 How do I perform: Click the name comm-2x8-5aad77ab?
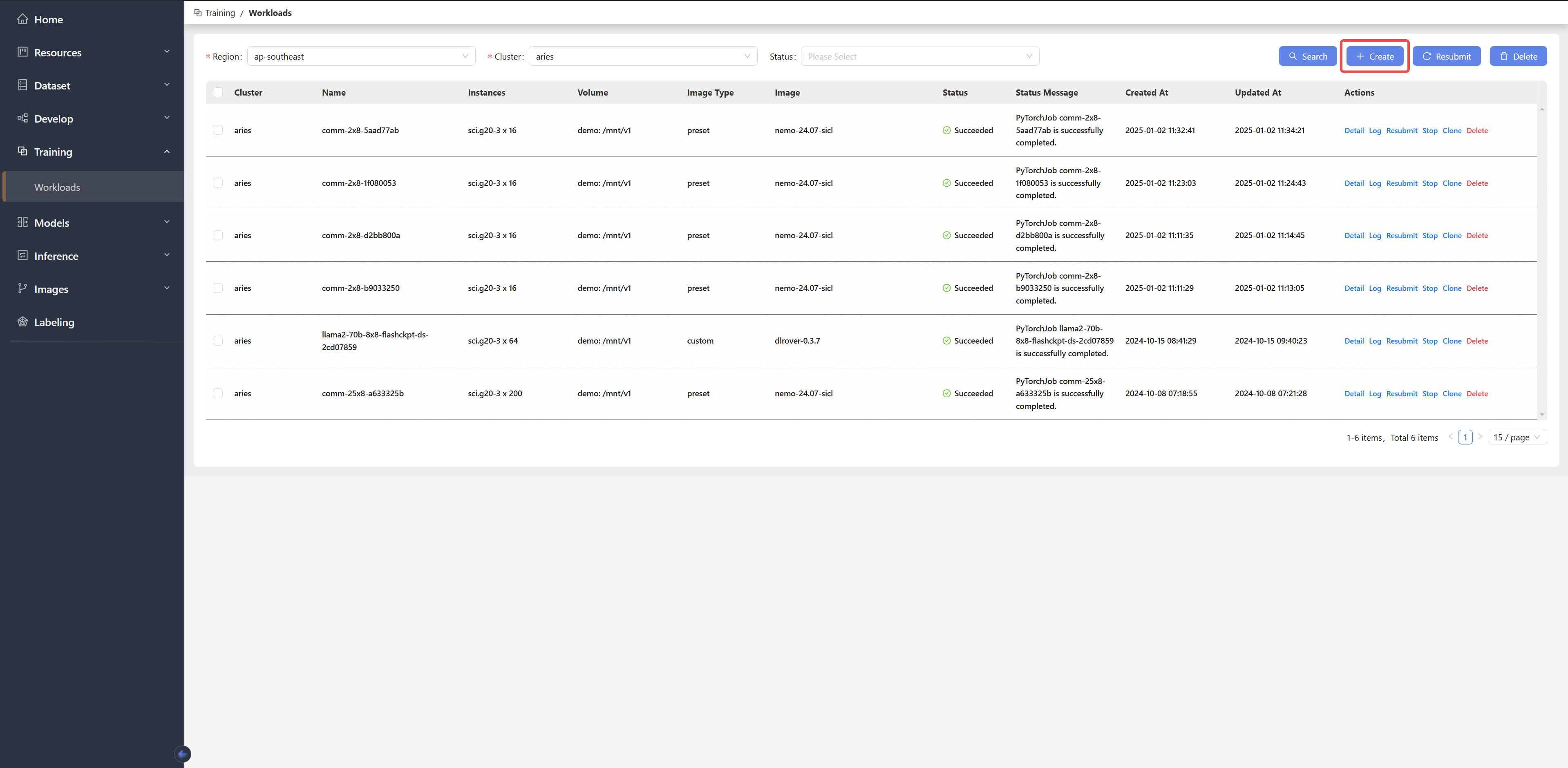point(360,130)
